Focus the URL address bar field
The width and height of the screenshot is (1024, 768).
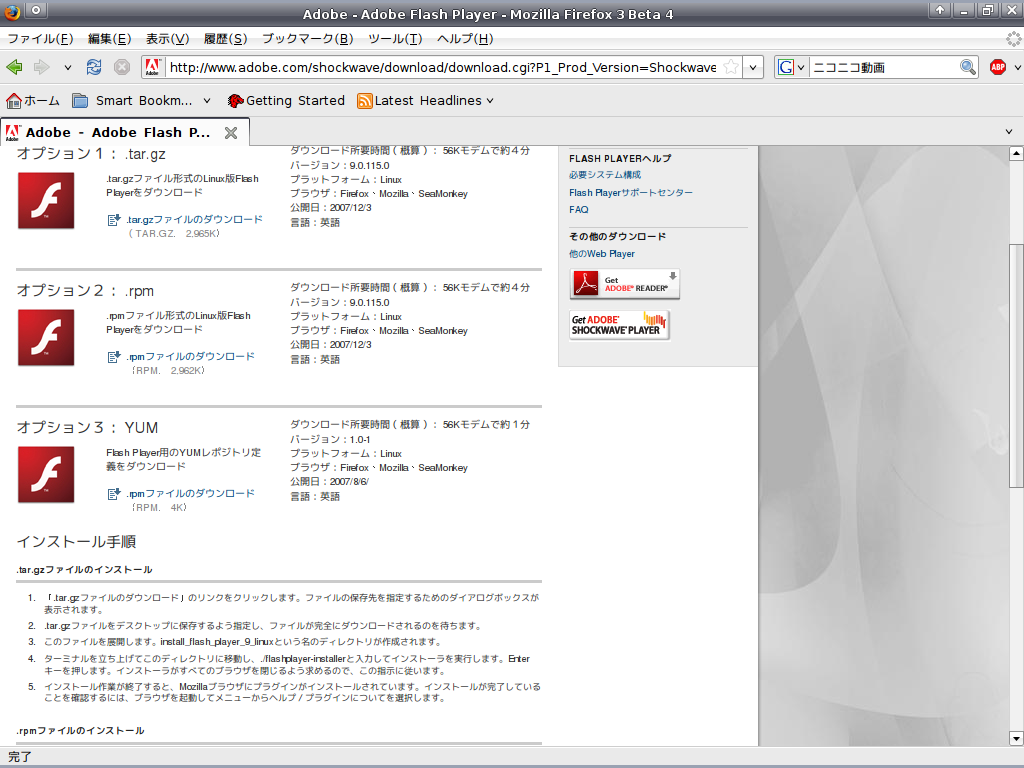pyautogui.click(x=443, y=67)
